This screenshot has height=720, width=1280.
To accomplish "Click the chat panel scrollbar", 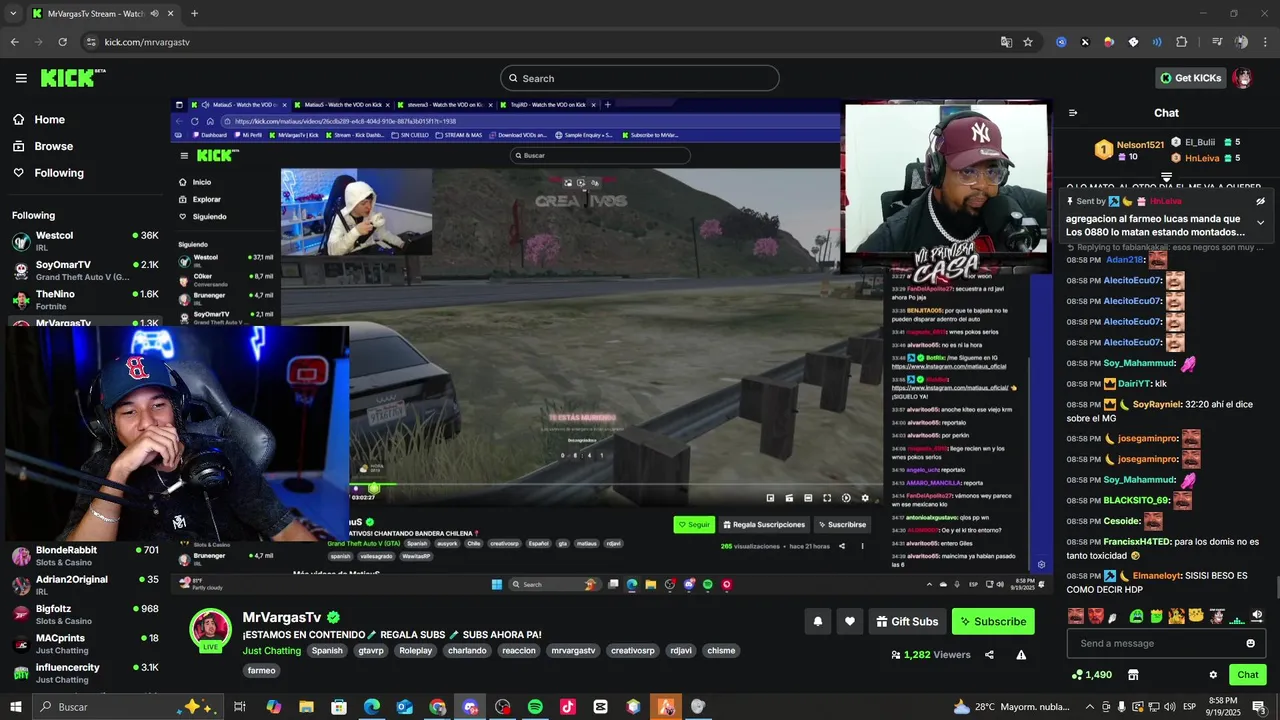I will (1276, 588).
